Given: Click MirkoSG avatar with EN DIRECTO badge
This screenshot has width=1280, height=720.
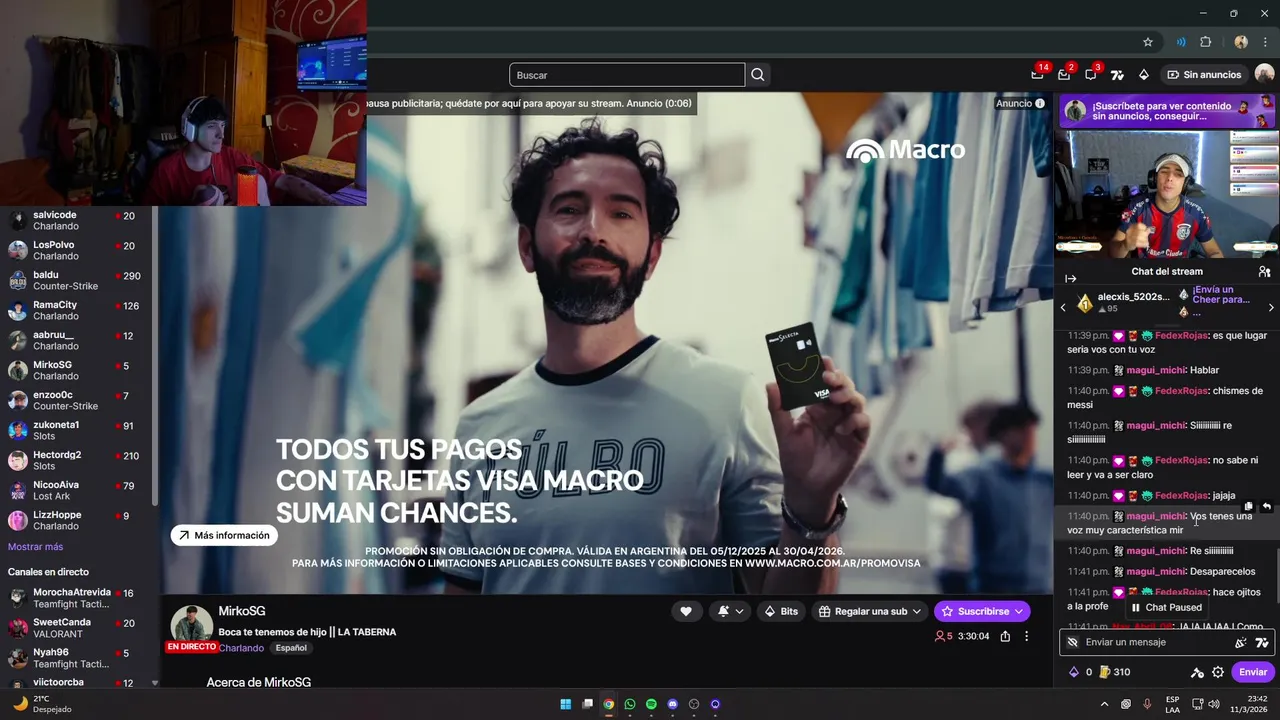Looking at the screenshot, I should pos(191,628).
